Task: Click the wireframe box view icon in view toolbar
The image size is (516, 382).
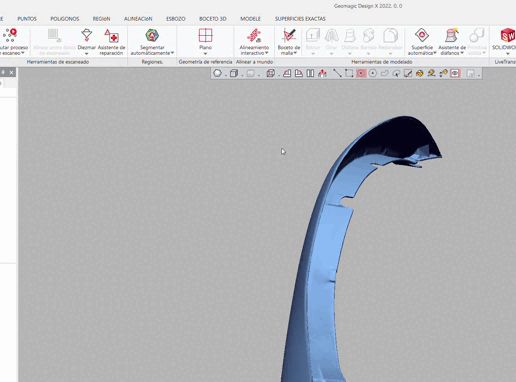Action: coord(270,73)
